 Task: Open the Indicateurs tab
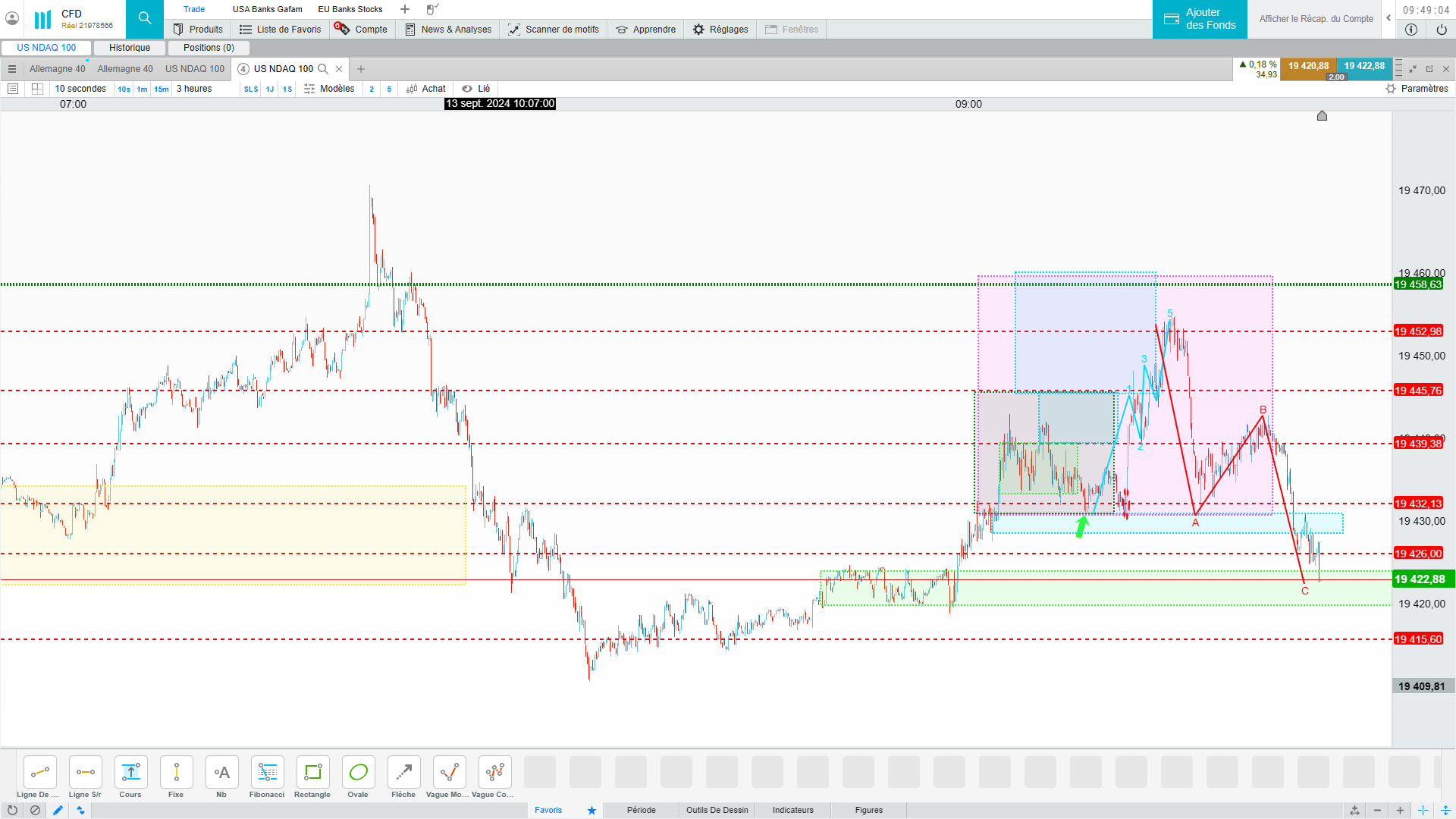point(792,810)
